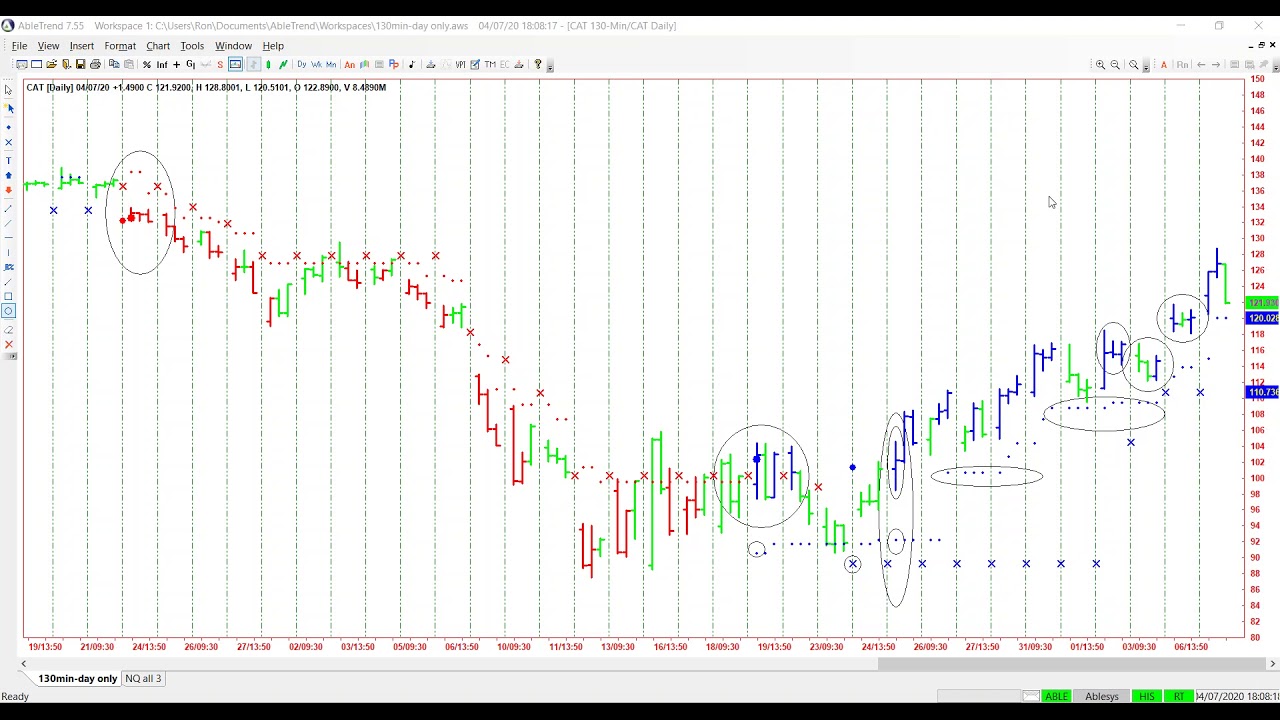Click the red An toolbar icon

349,65
